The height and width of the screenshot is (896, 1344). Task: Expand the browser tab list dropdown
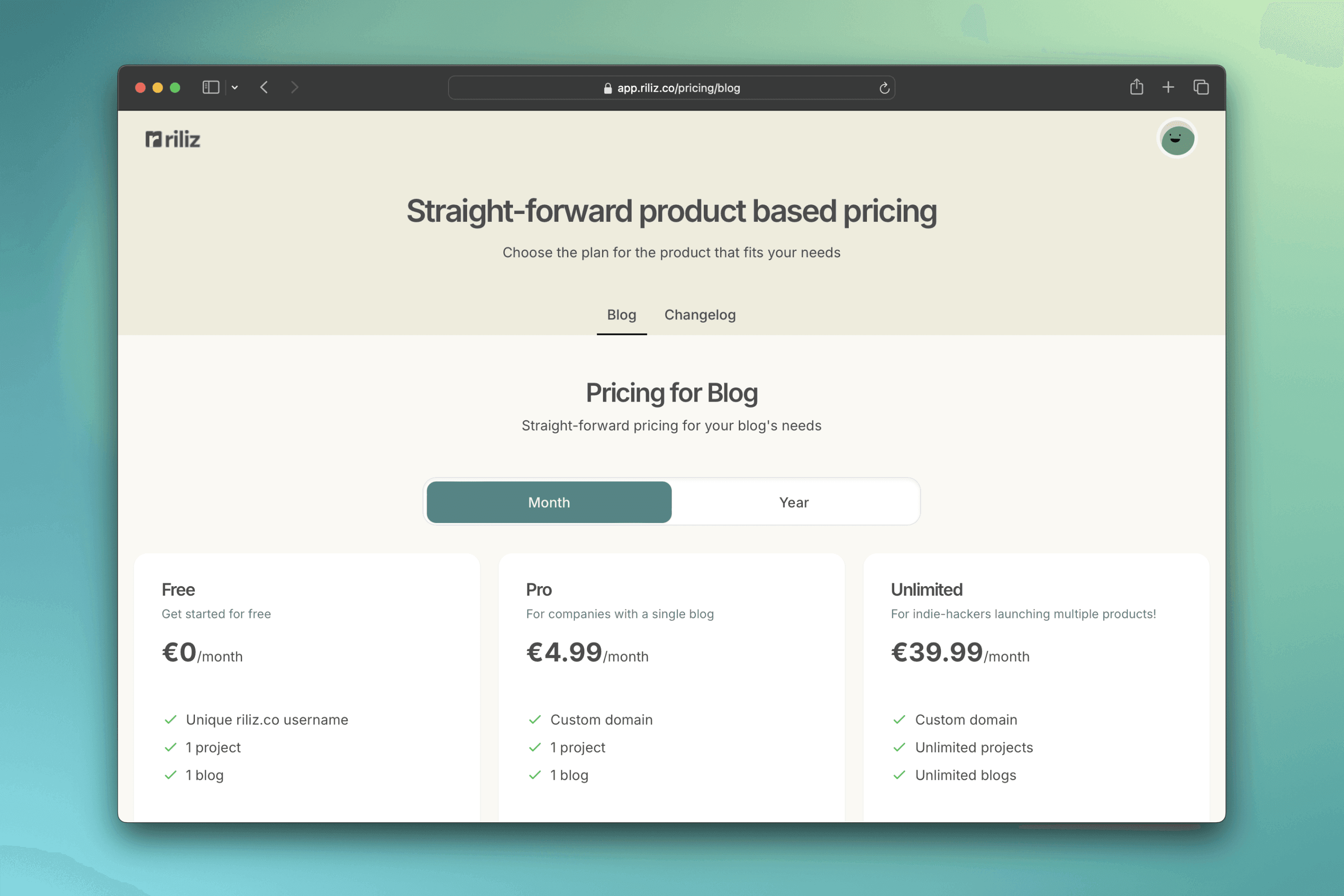pos(234,87)
